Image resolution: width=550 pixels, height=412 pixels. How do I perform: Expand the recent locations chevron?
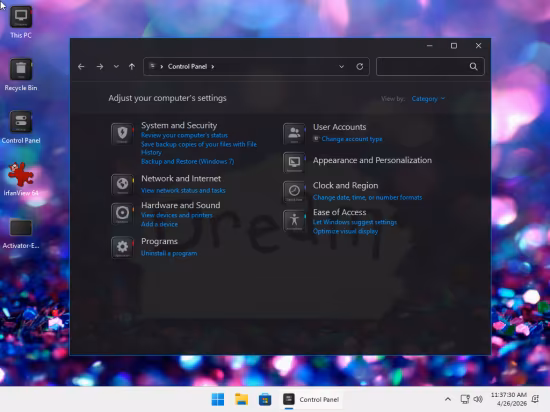pos(116,67)
